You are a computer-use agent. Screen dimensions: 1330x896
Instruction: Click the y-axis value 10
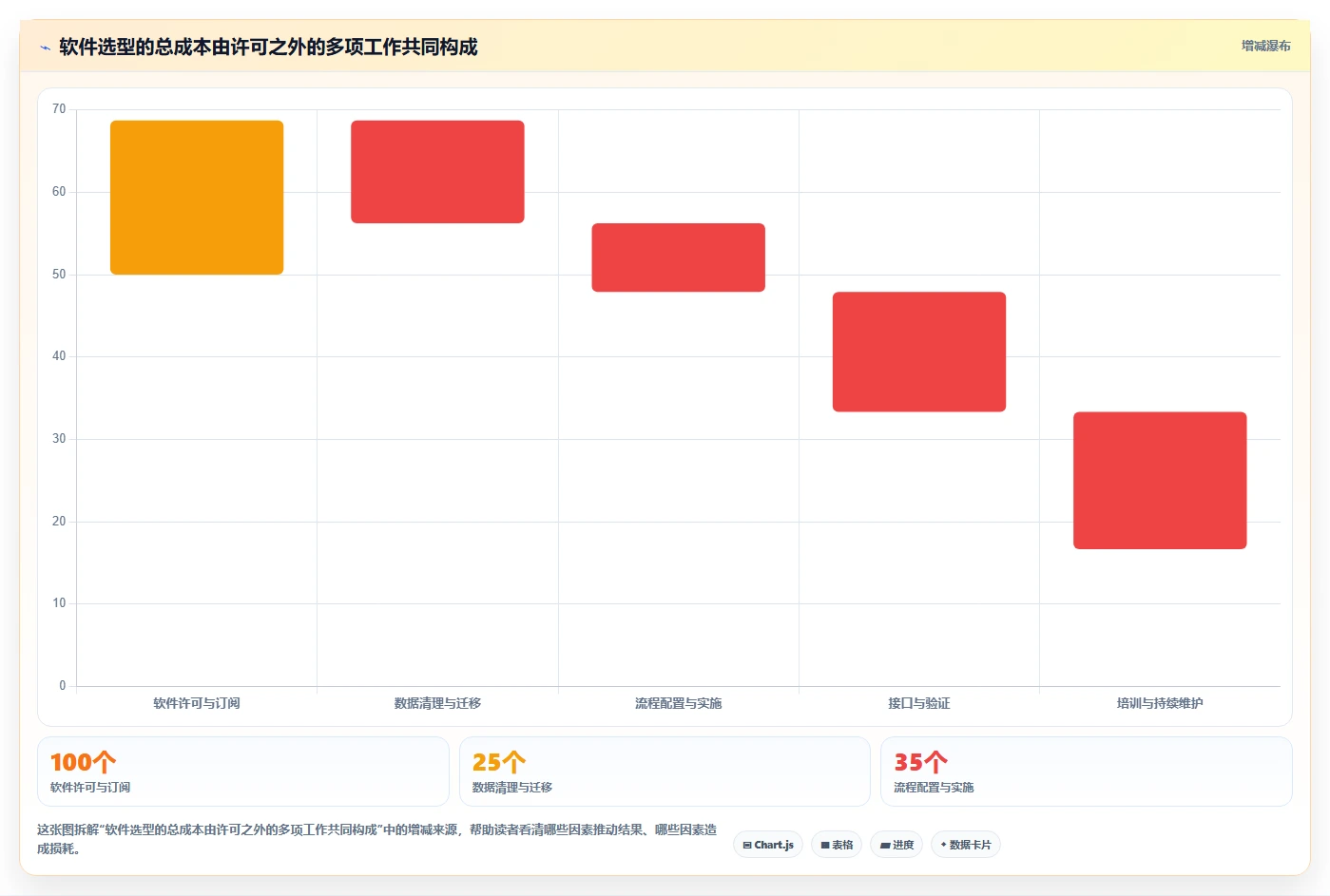tap(59, 603)
